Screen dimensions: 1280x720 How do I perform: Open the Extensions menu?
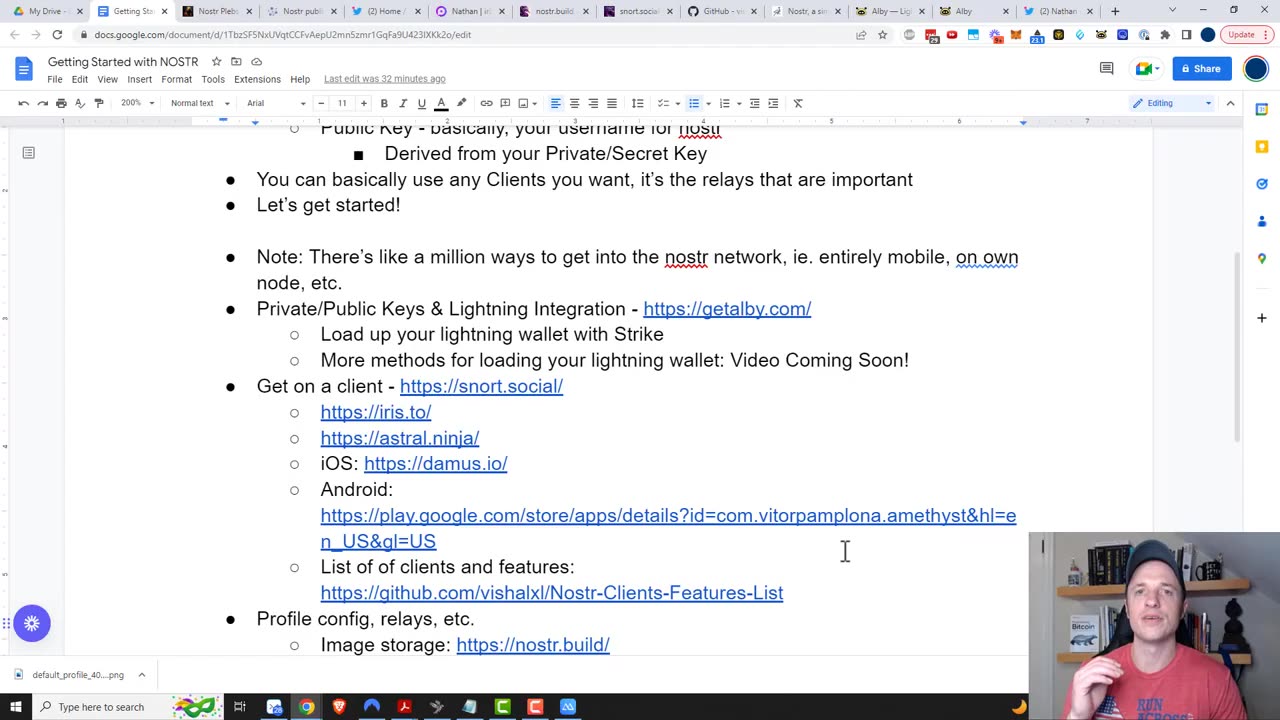[x=257, y=79]
